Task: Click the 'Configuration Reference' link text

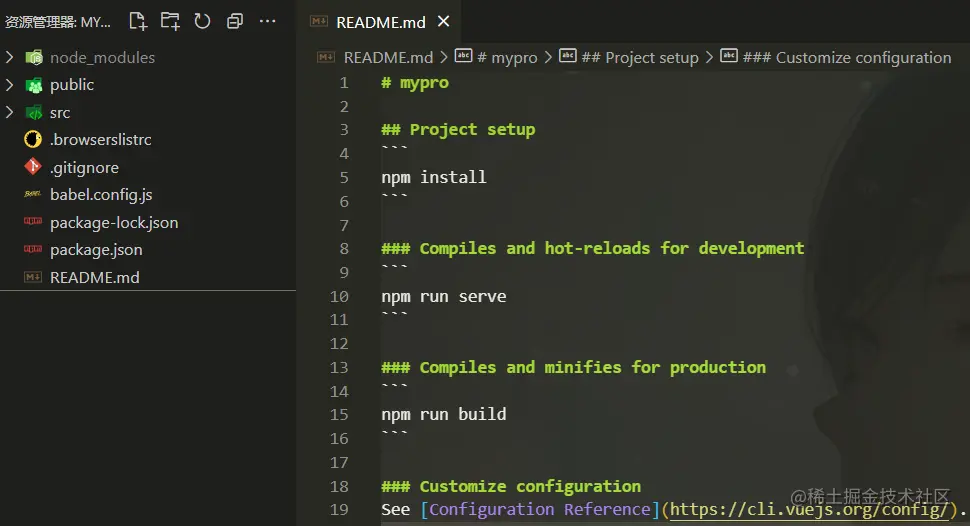Action: [x=540, y=509]
